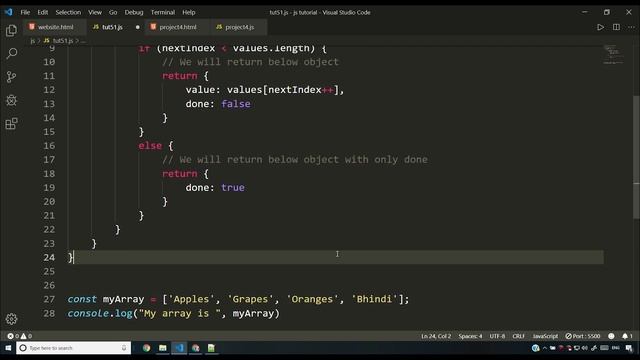Open Chrome from the taskbar
Screen dimensions: 640x360
pyautogui.click(x=146, y=348)
